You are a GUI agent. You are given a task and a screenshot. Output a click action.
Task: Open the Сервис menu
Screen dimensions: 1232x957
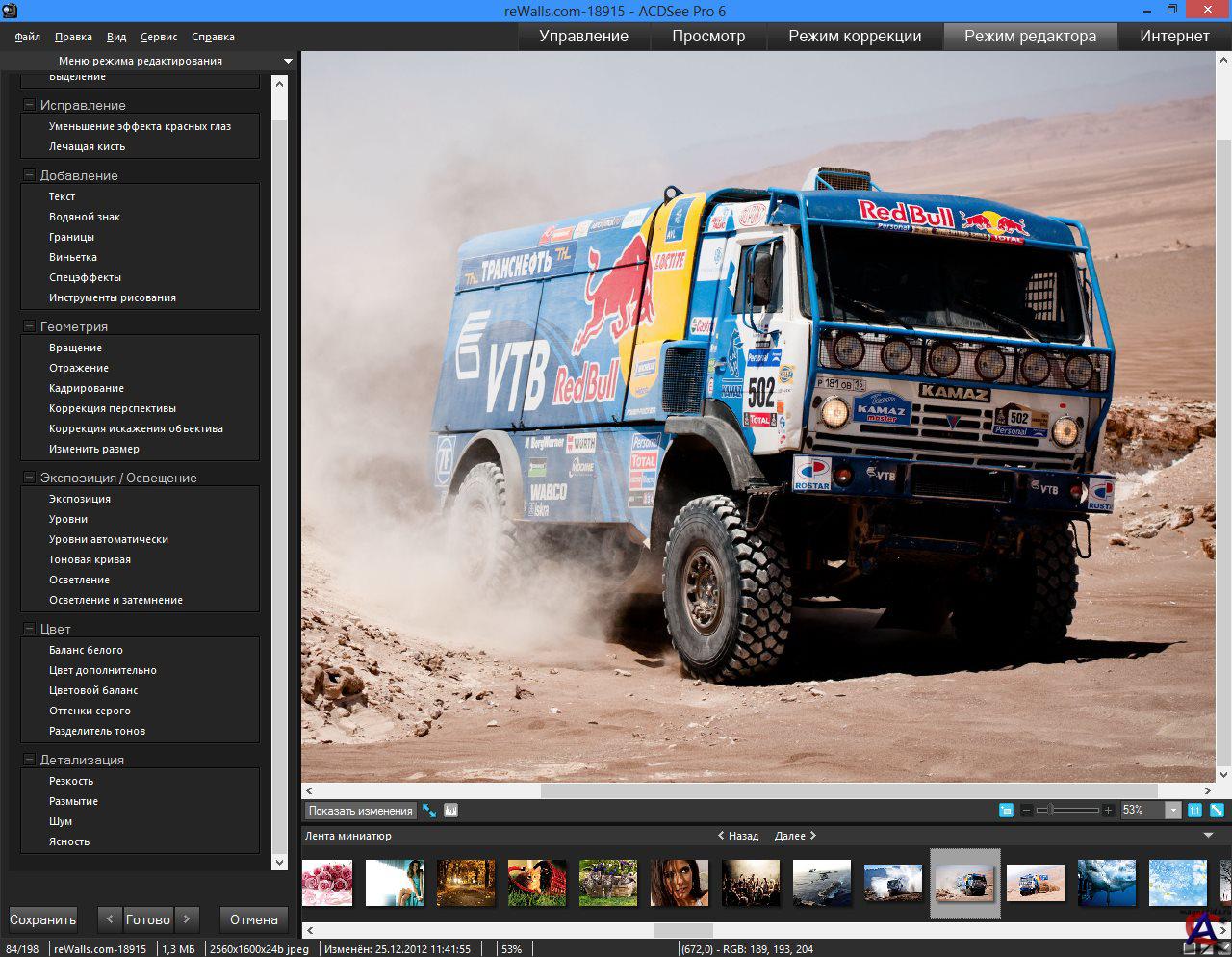coord(159,37)
